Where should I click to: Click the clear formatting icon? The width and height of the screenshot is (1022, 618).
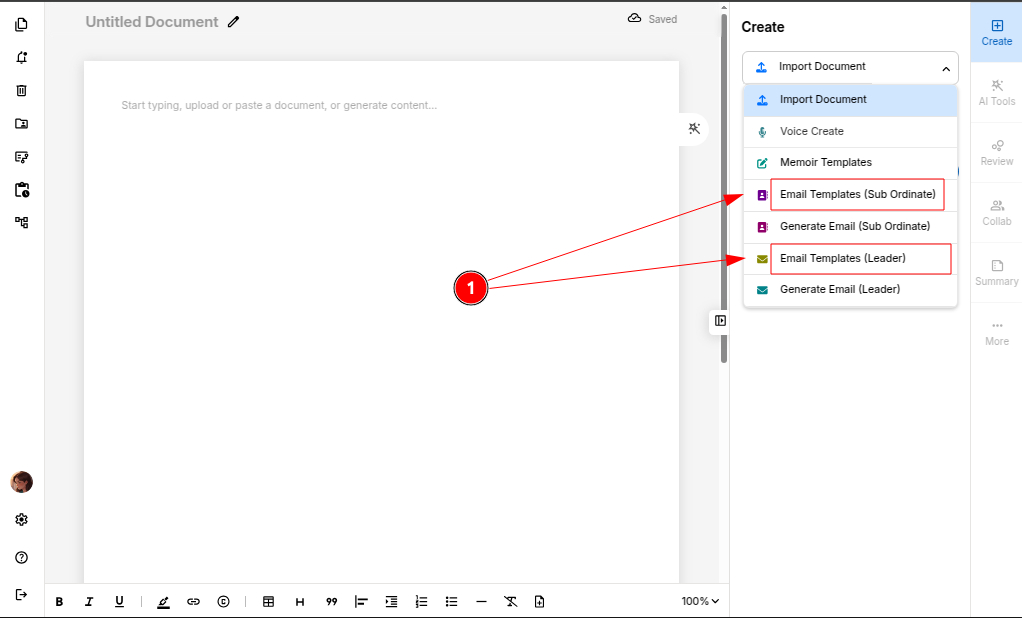pyautogui.click(x=510, y=602)
